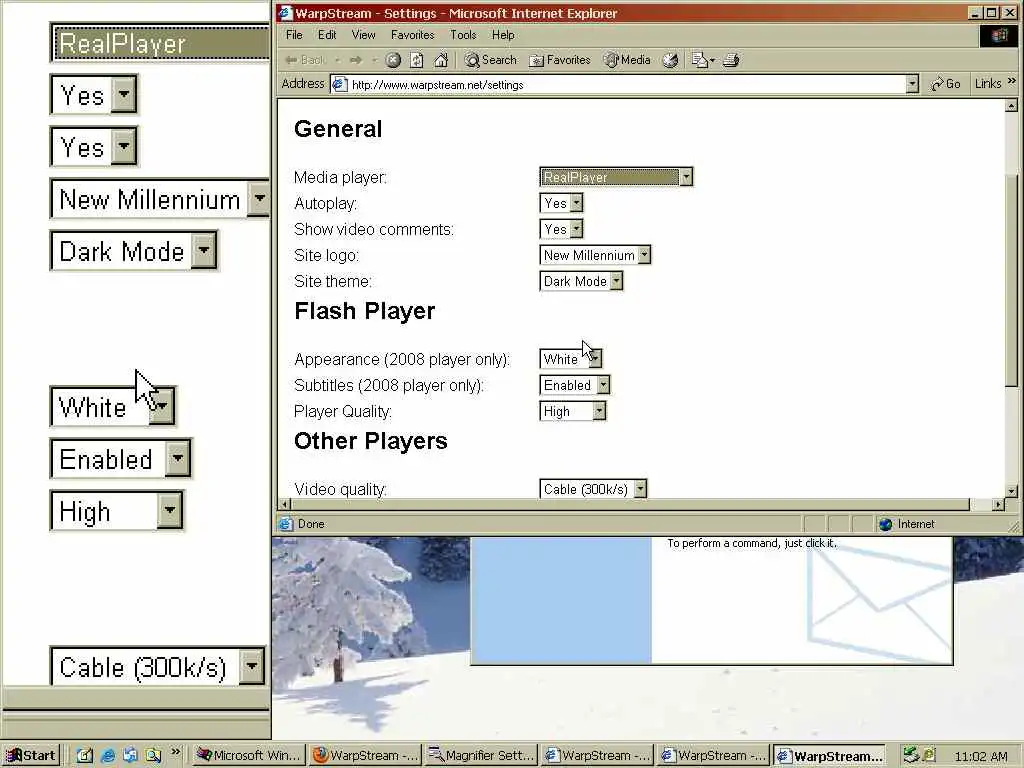Open the Autoplay dropdown
Image resolution: width=1024 pixels, height=768 pixels.
coord(561,203)
